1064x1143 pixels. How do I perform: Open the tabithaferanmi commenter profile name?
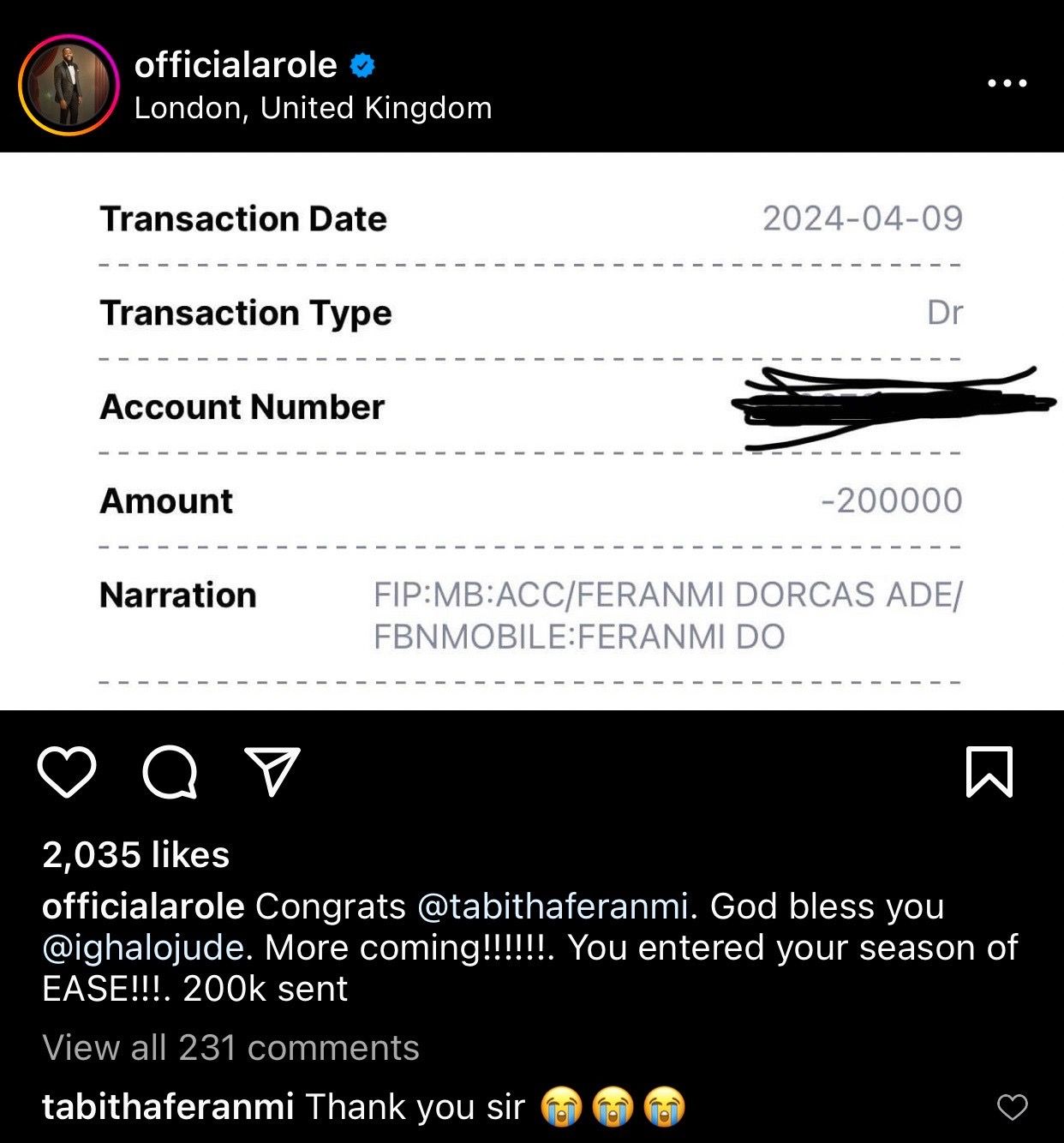coord(168,1106)
